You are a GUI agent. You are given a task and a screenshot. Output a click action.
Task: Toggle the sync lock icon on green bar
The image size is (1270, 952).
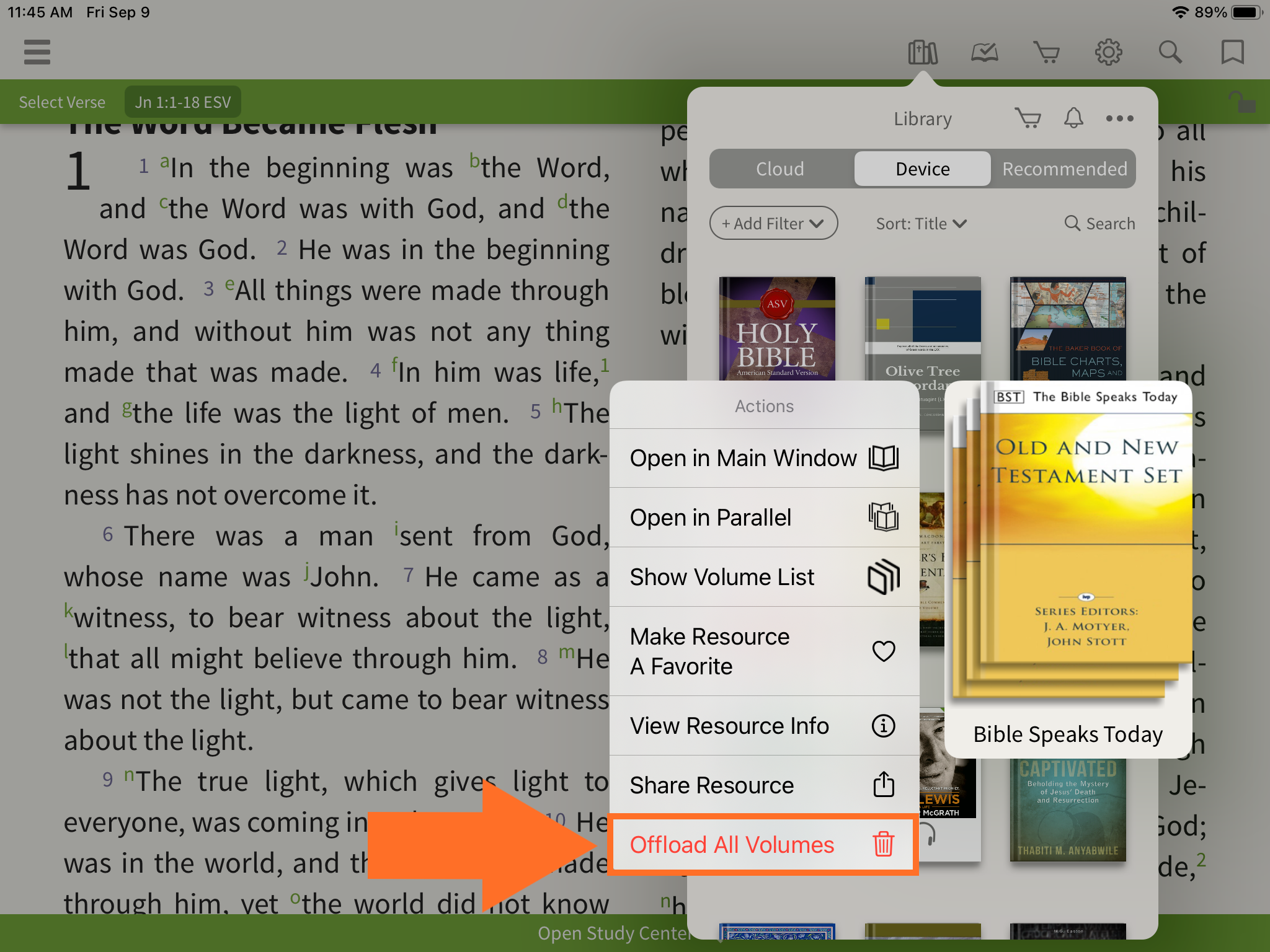point(1243,102)
